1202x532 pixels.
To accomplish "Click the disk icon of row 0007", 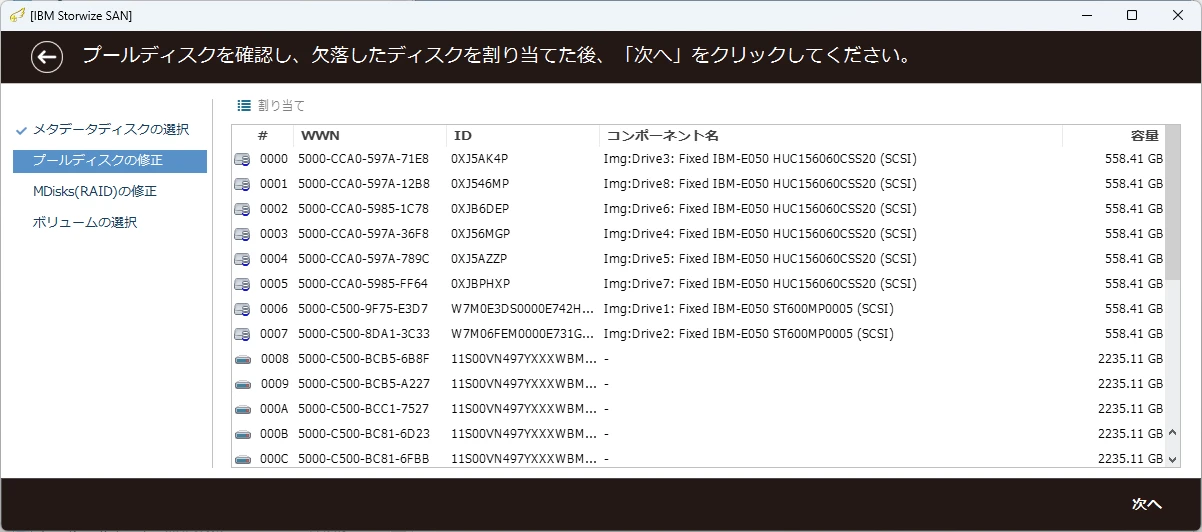I will click(x=242, y=334).
